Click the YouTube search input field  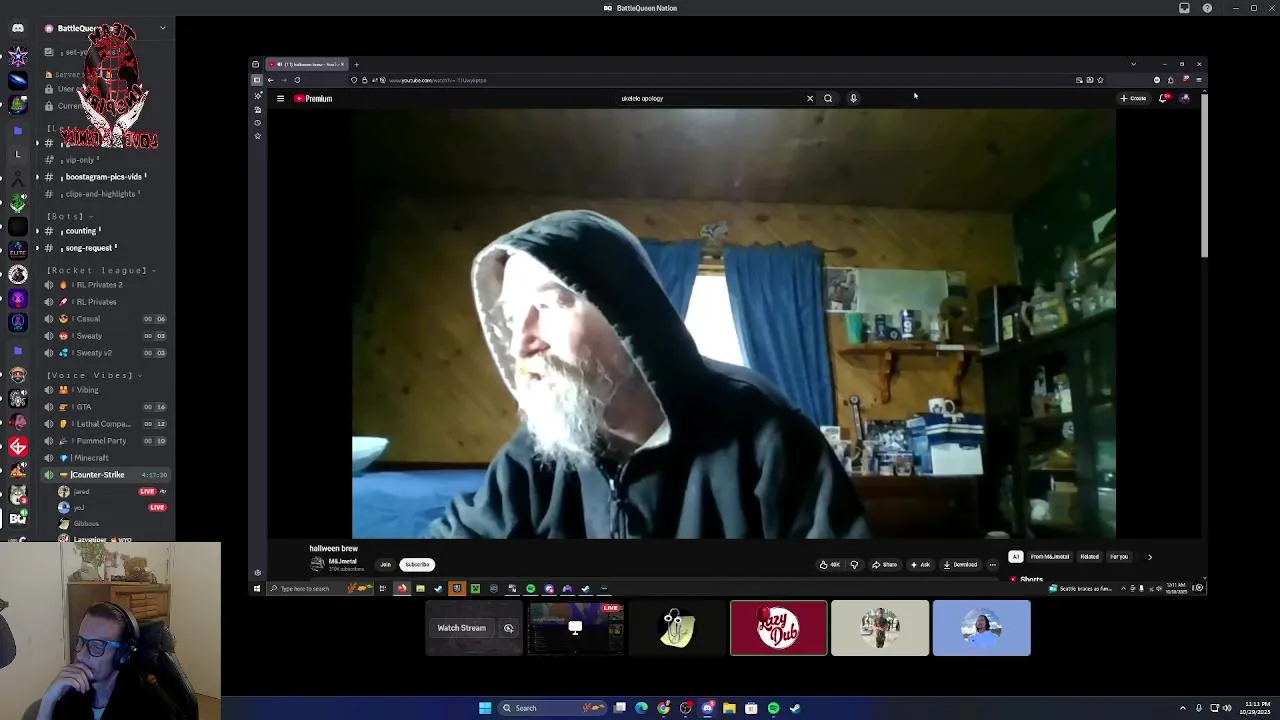pyautogui.click(x=710, y=98)
